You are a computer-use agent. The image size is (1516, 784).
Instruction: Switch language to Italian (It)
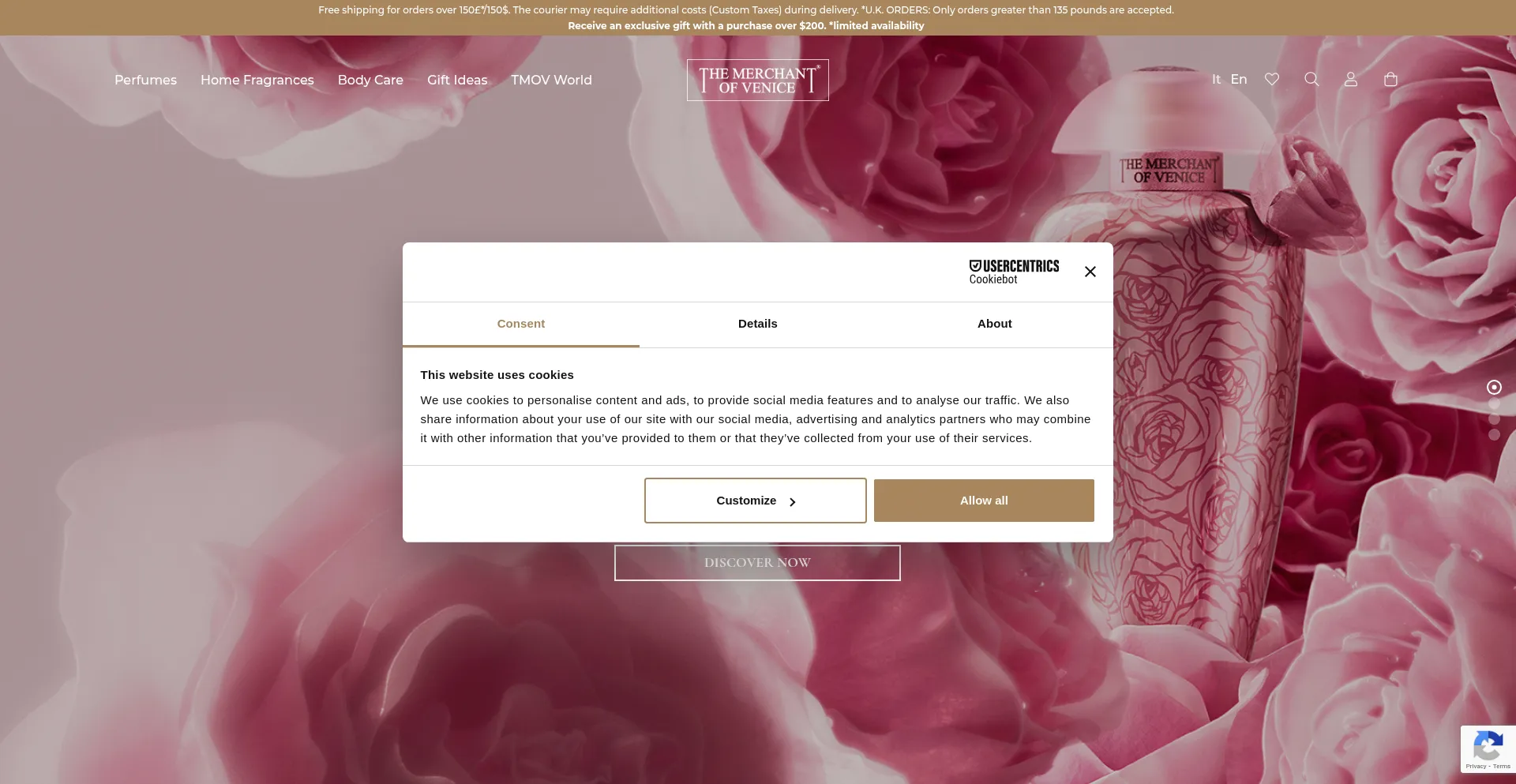coord(1216,79)
